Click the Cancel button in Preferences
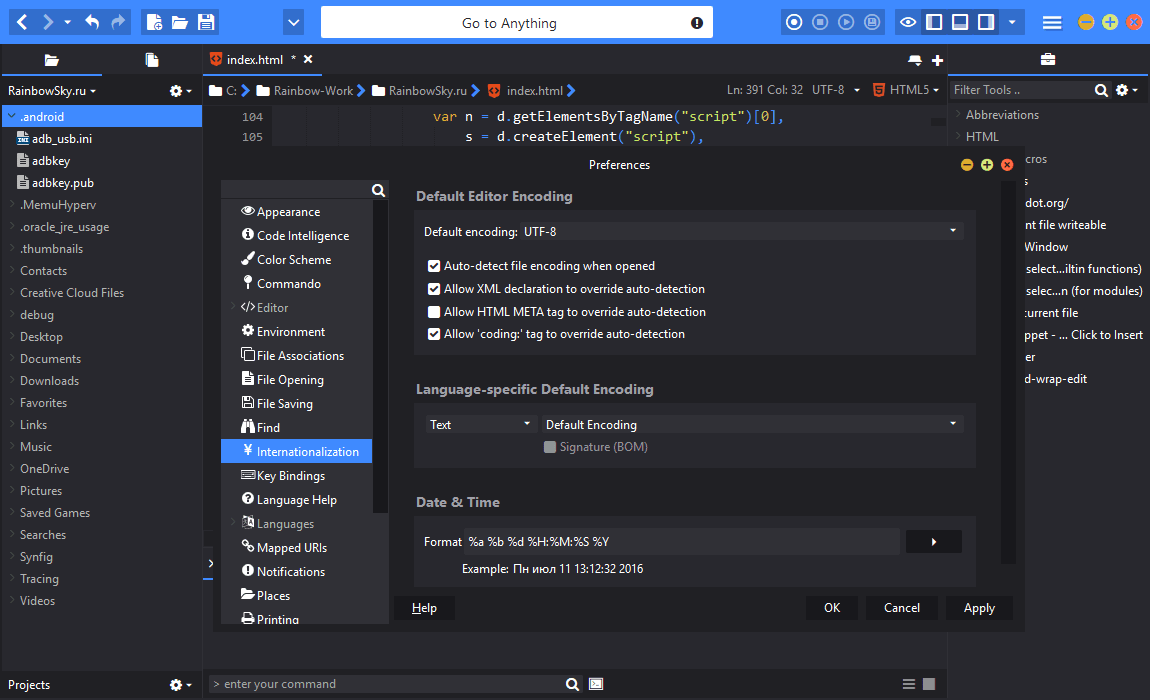Image resolution: width=1150 pixels, height=700 pixels. 901,608
